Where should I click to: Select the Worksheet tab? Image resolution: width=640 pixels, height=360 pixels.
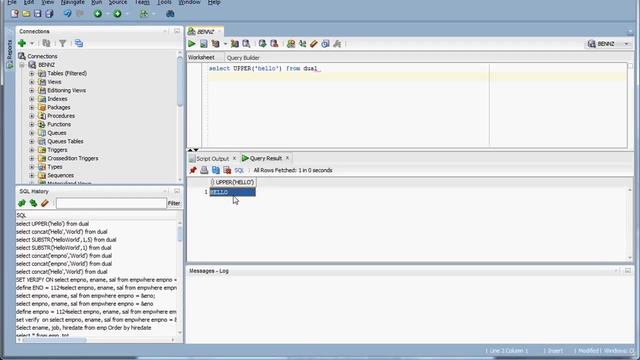click(x=201, y=58)
